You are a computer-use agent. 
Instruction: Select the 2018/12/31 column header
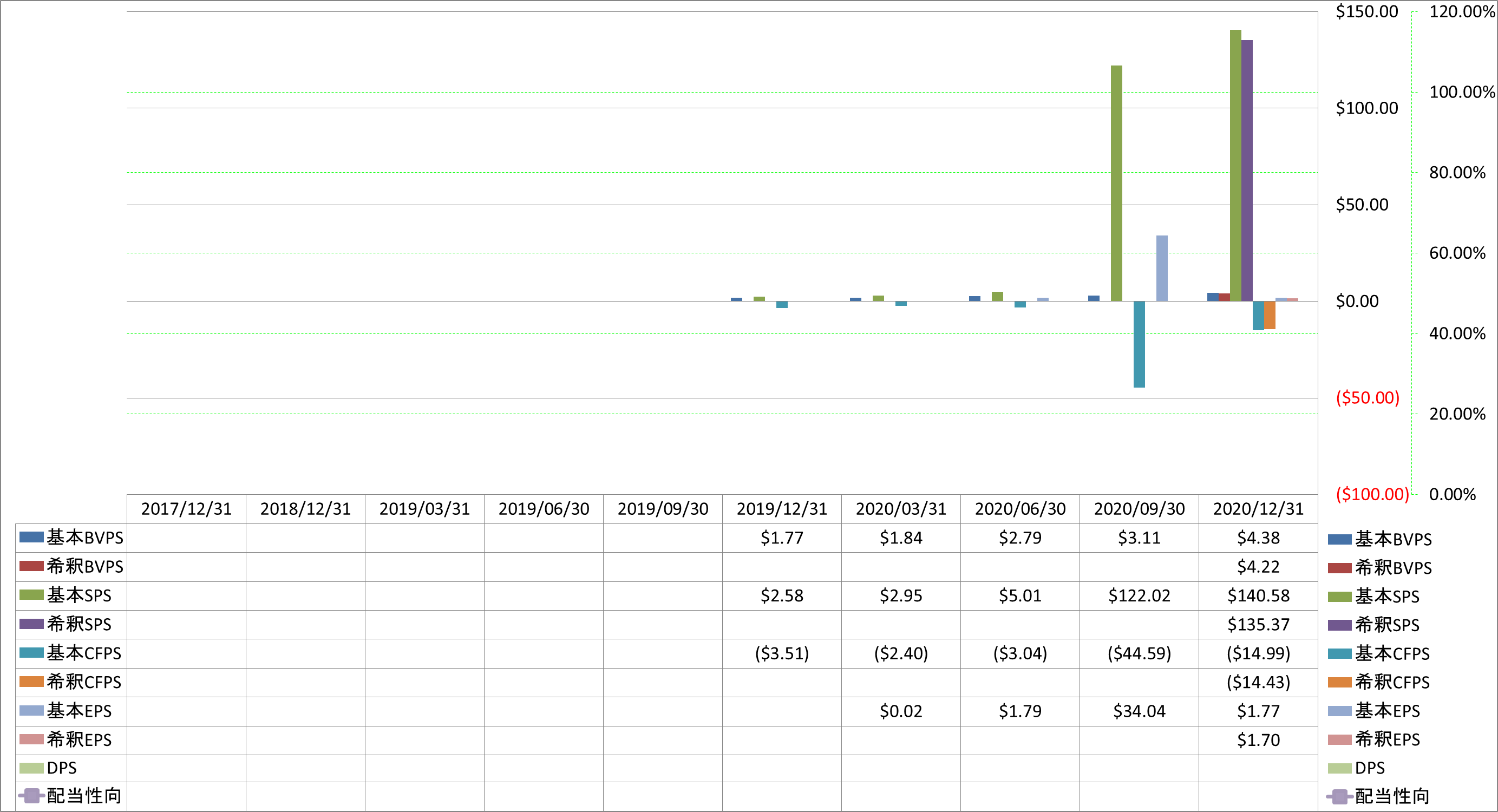[x=306, y=509]
